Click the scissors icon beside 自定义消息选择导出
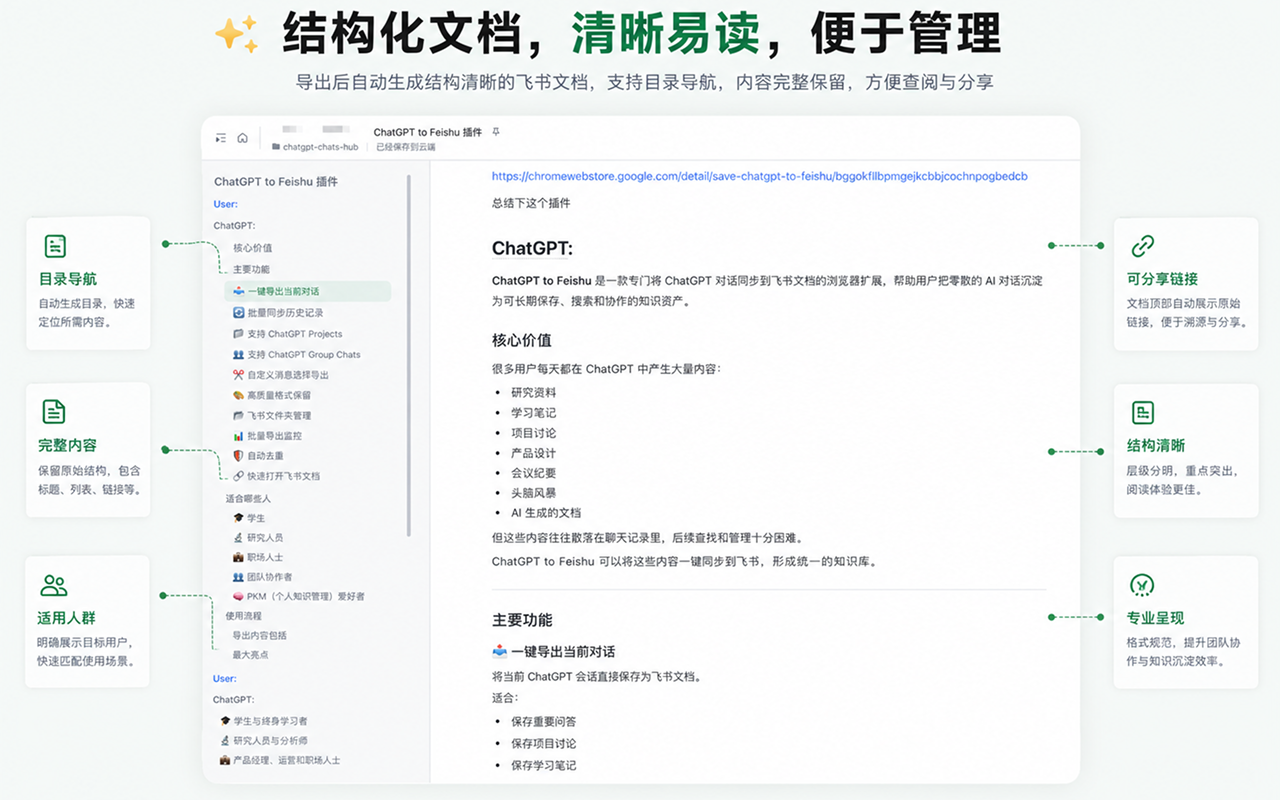Image resolution: width=1280 pixels, height=800 pixels. (x=238, y=375)
